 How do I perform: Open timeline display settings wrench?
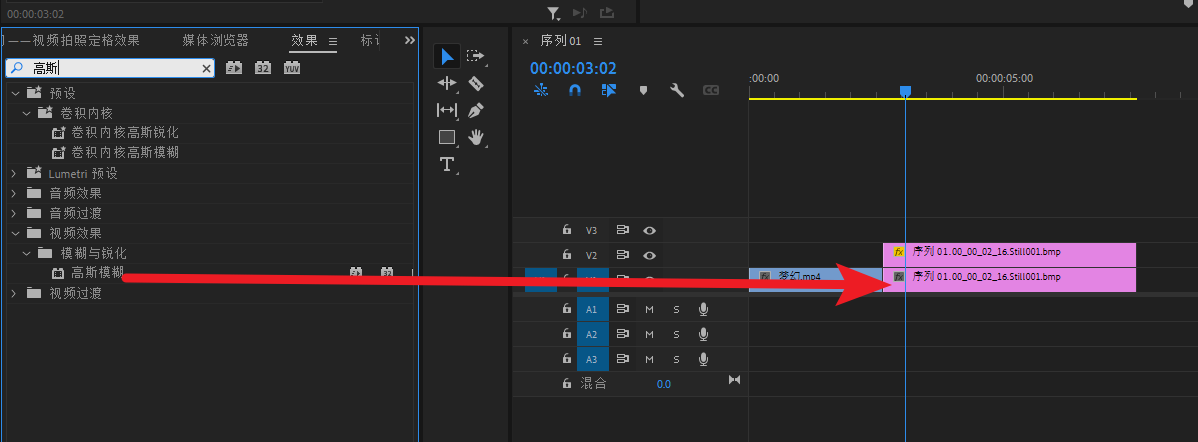[677, 90]
